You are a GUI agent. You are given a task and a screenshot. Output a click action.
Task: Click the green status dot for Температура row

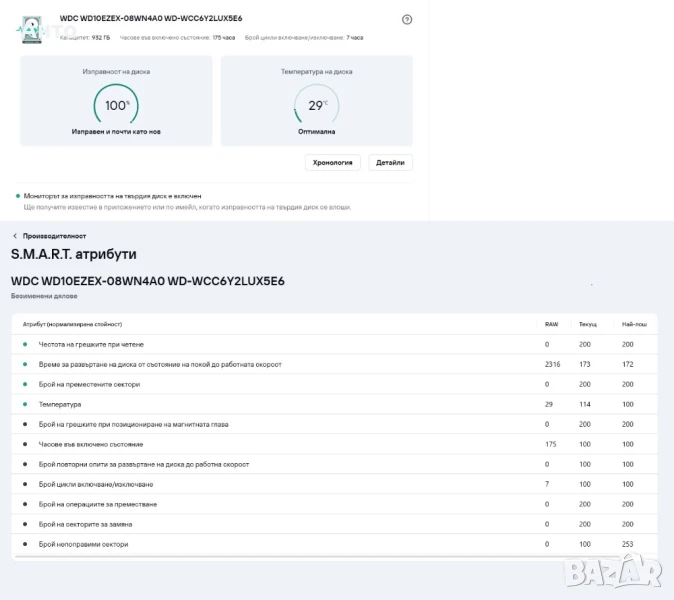click(24, 404)
